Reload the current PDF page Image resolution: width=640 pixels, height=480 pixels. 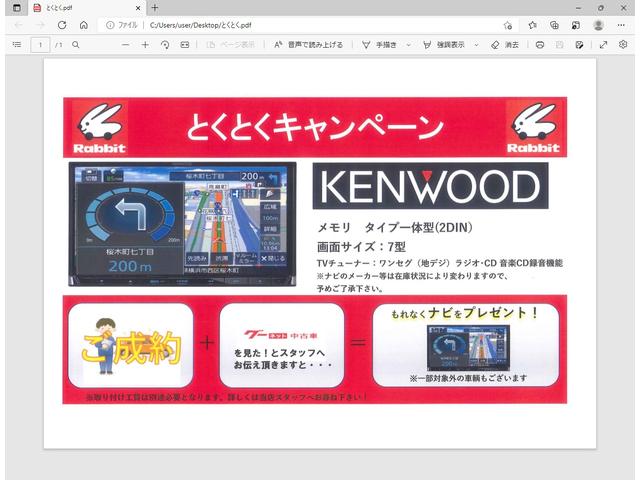[62, 25]
